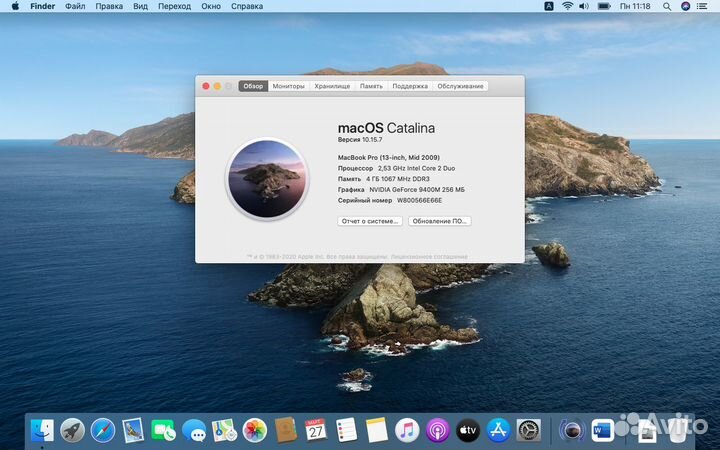Open Notes yellow notepad icon

(x=377, y=431)
